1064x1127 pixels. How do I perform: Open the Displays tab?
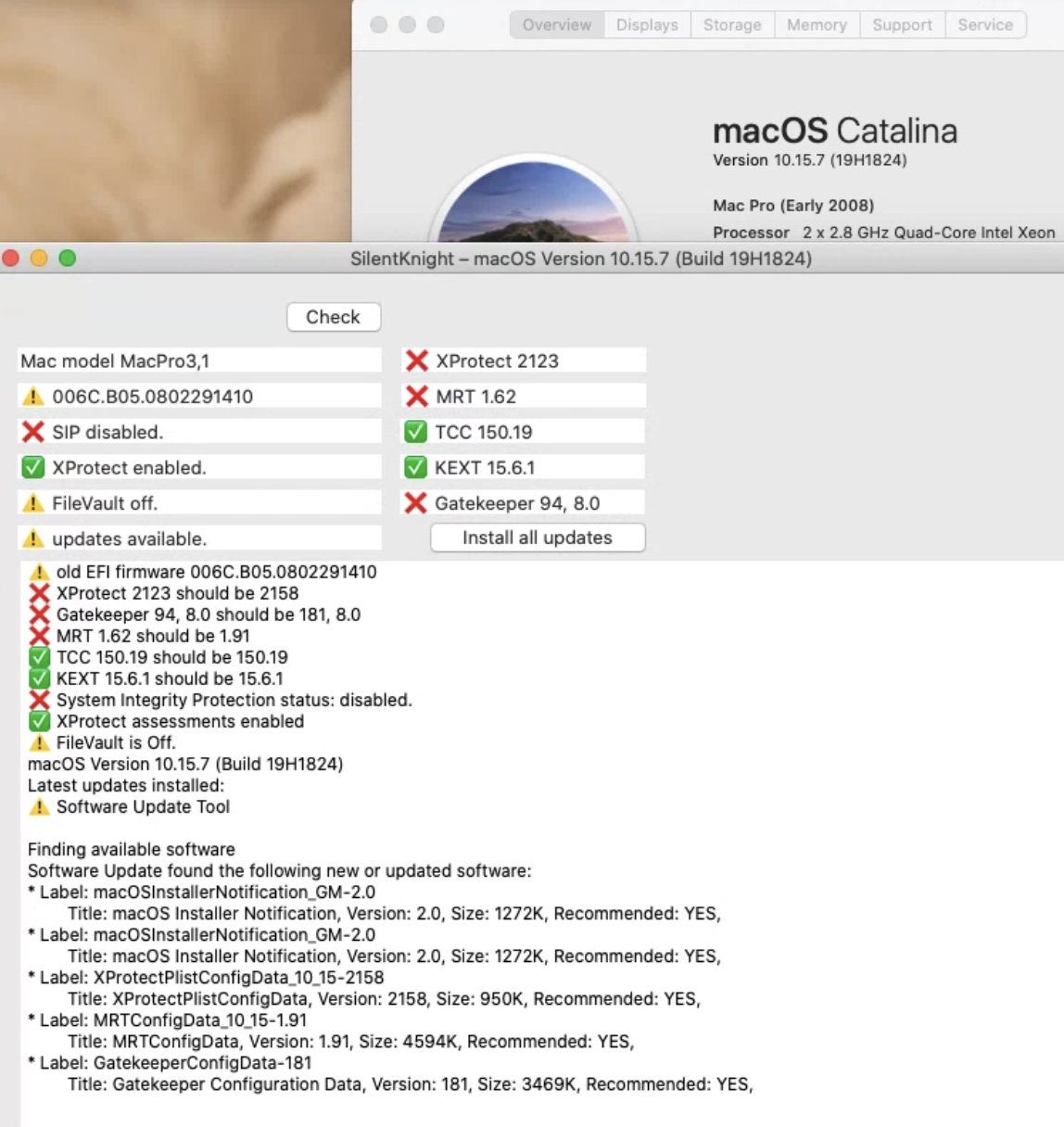pyautogui.click(x=647, y=25)
